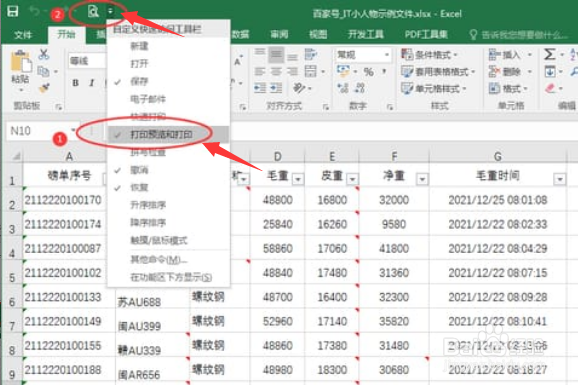Screen dimensions: 578x385
Task: Open the 文件 tab
Action: tap(23, 35)
